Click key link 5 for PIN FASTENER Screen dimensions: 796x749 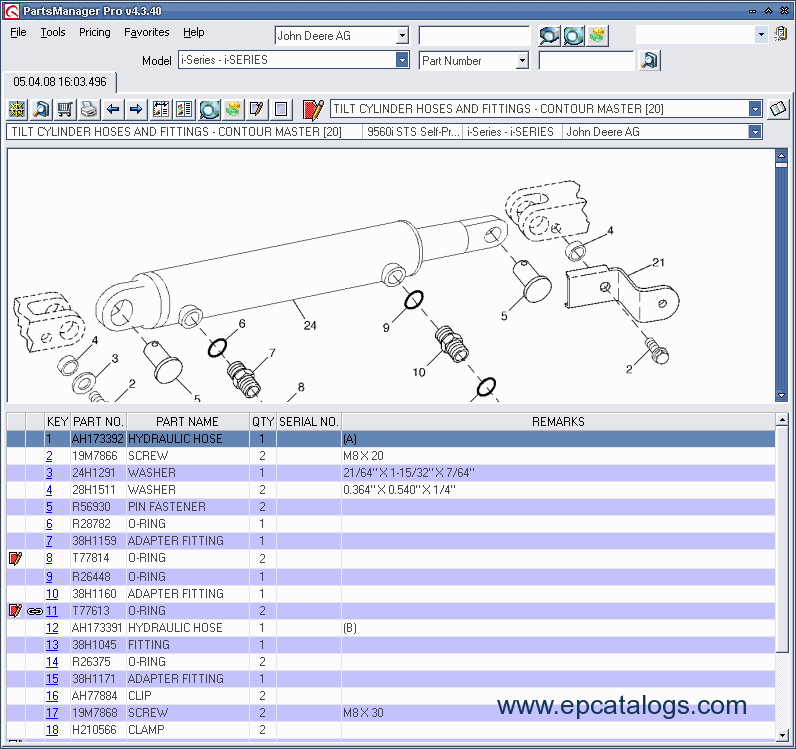(x=49, y=507)
